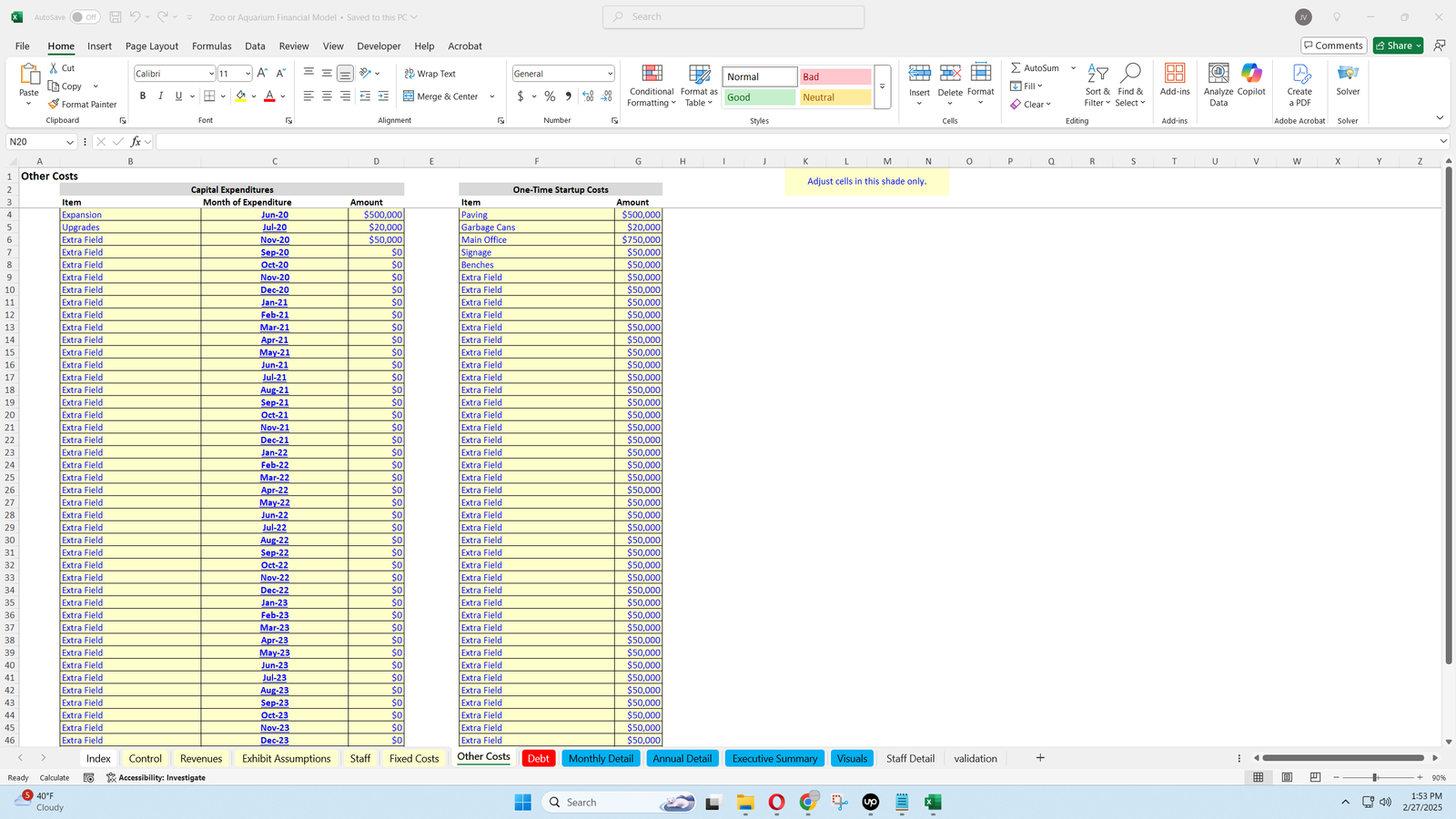Toggle Wrap Text for selected cells
1456x819 pixels.
pos(430,74)
